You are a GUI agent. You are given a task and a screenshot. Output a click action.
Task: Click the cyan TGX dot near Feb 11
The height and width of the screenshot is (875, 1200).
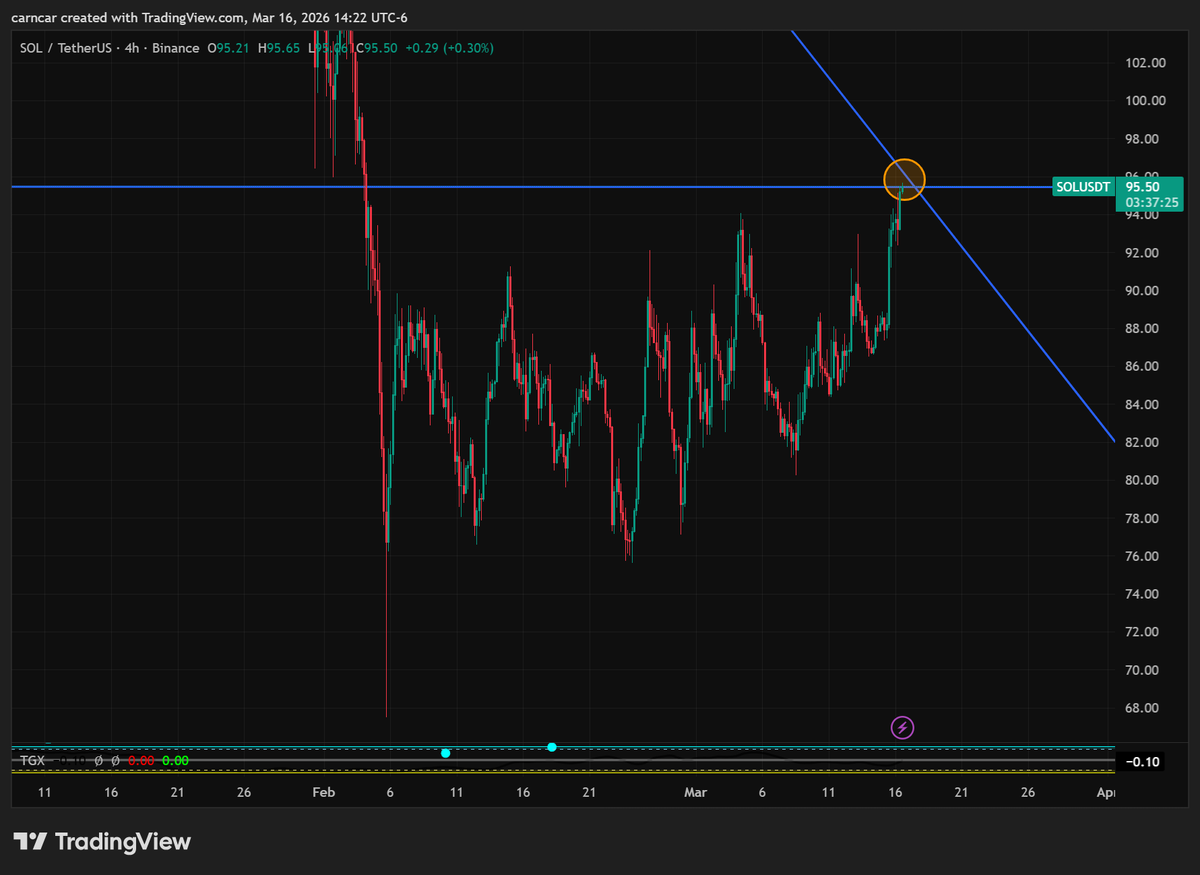pos(445,753)
